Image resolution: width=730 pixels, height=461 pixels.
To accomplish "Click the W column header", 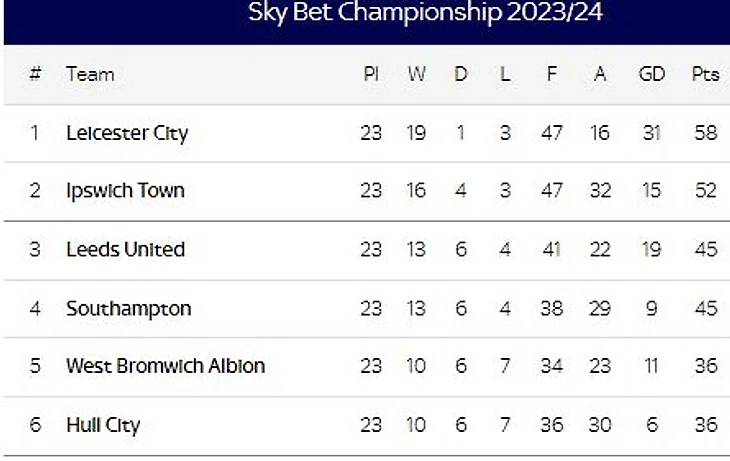I will 417,75.
